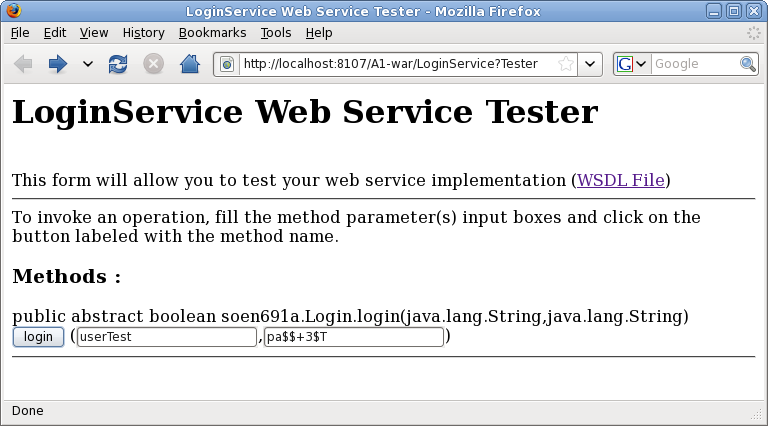Follow the WSDL File link
Image resolution: width=768 pixels, height=426 pixels.
621,180
